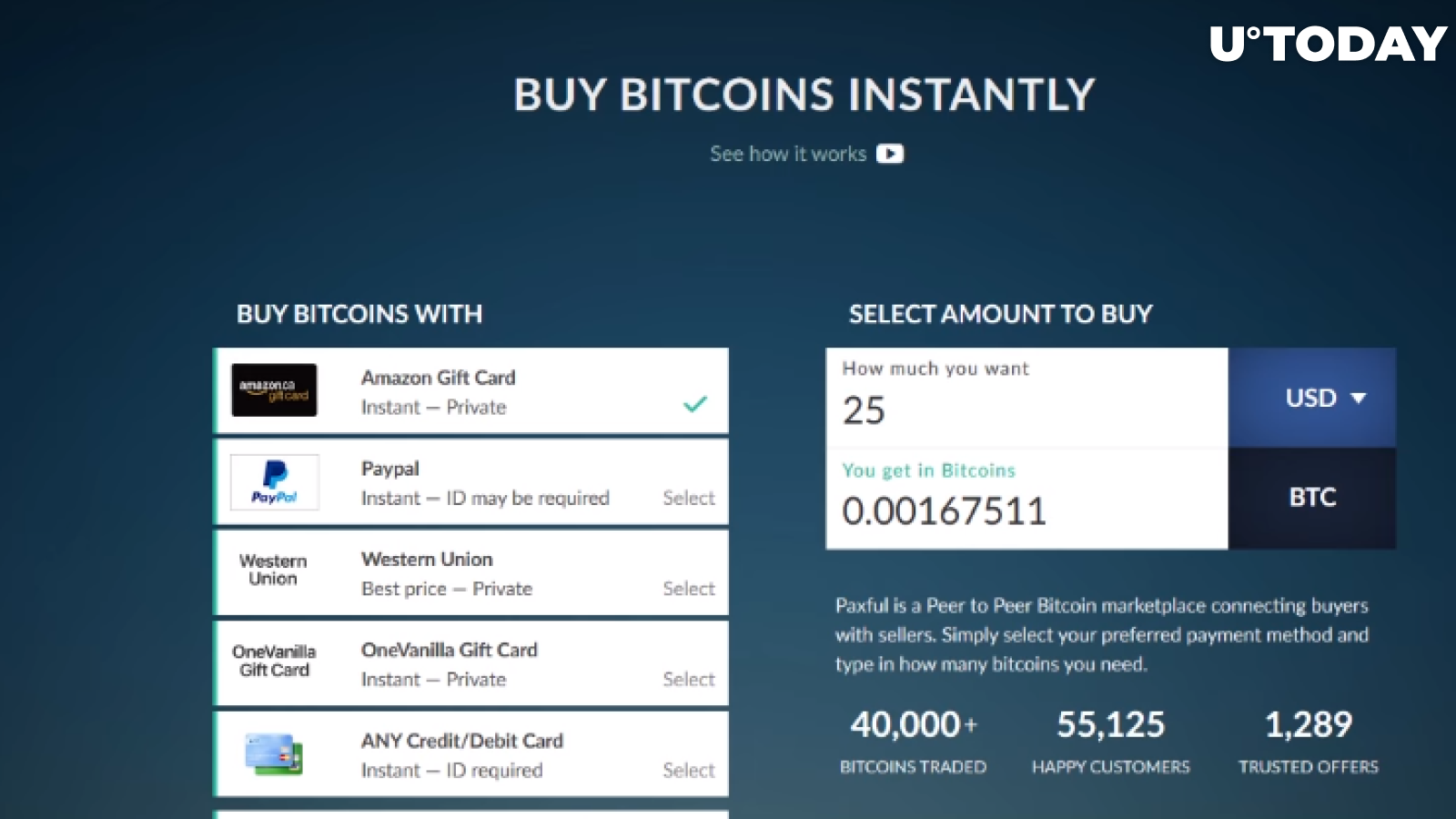Viewport: 1456px width, 819px height.
Task: Click the OneVanilla Gift Card logo icon
Action: point(274,661)
